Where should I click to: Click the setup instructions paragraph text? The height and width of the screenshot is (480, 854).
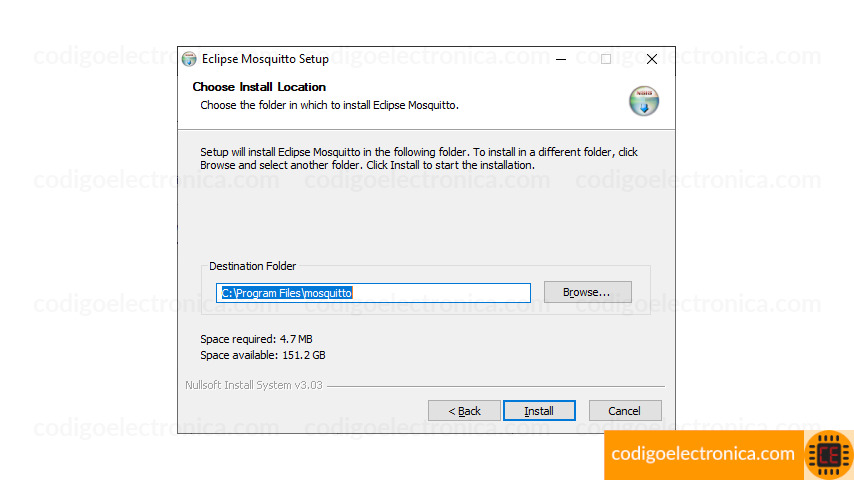click(x=418, y=159)
